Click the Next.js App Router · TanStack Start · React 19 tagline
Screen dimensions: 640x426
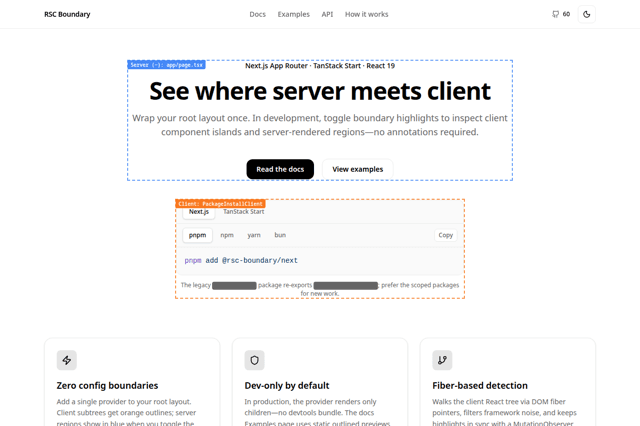tap(320, 66)
